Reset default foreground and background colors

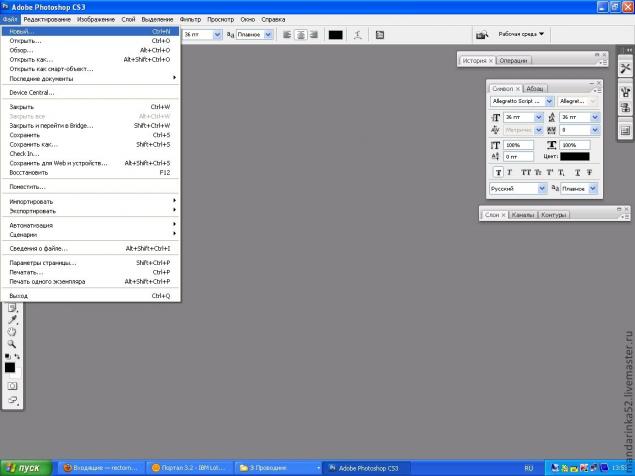[7, 356]
